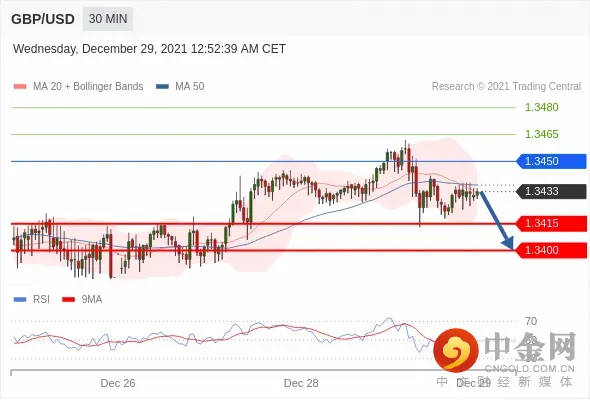Toggle the MA 50 legend label

(x=190, y=87)
